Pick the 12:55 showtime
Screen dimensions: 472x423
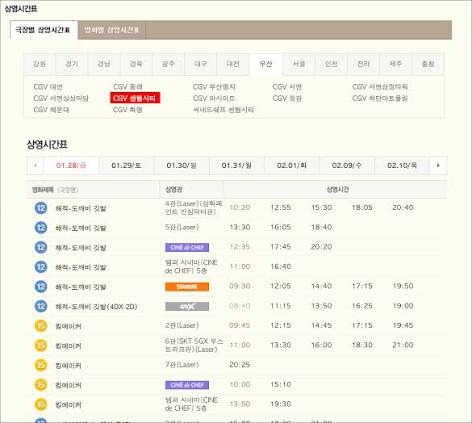click(281, 208)
